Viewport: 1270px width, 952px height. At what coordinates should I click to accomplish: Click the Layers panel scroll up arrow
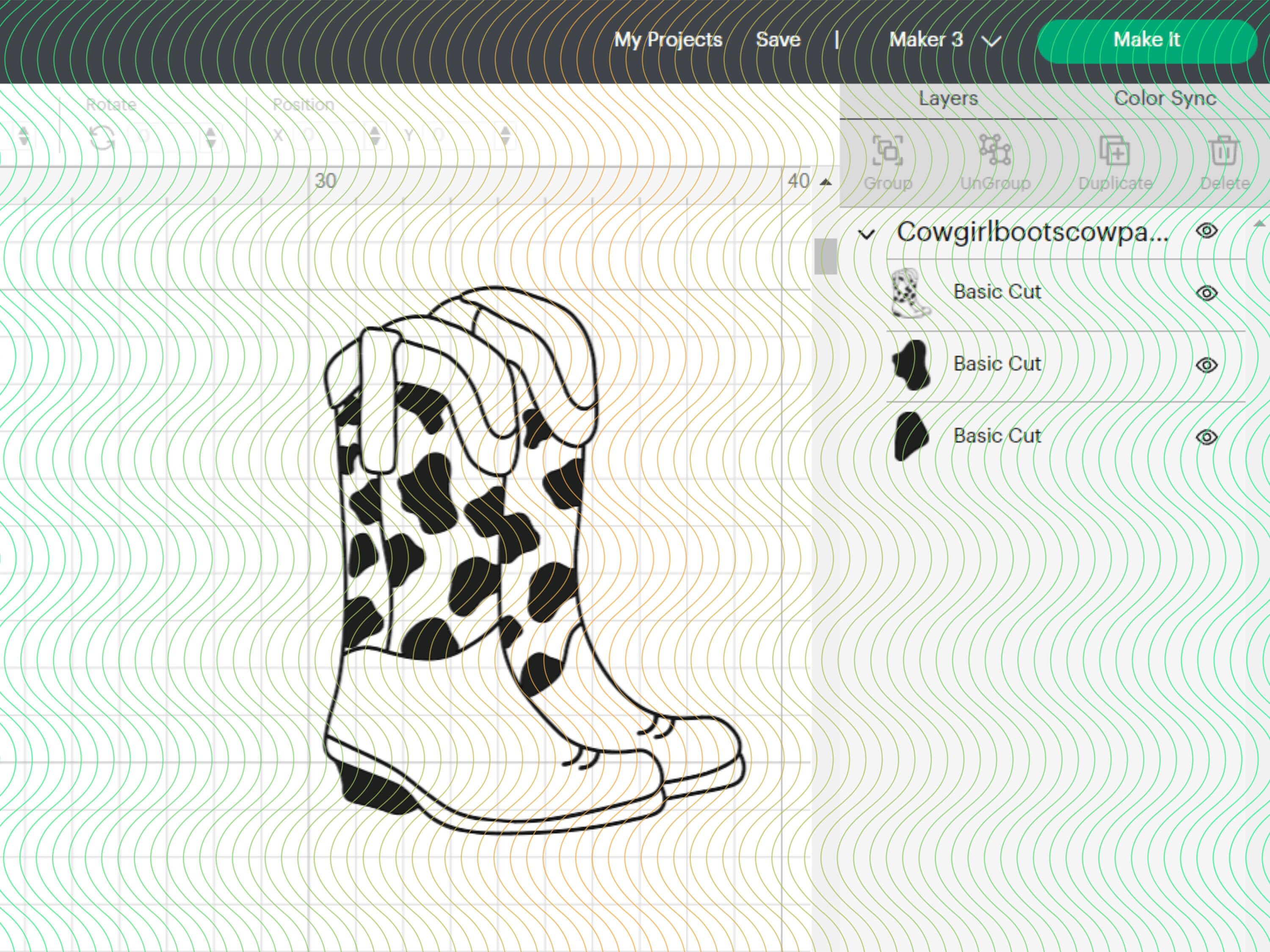[x=1259, y=224]
